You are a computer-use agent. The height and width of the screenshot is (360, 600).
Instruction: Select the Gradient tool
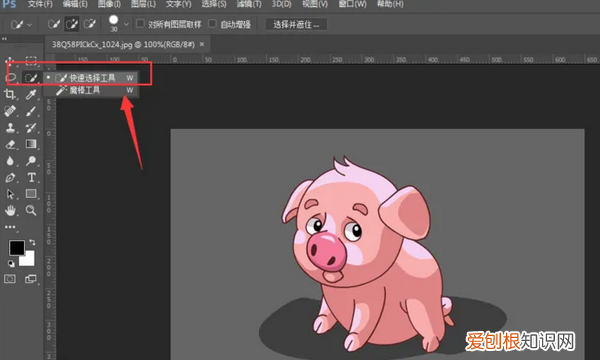[31, 144]
